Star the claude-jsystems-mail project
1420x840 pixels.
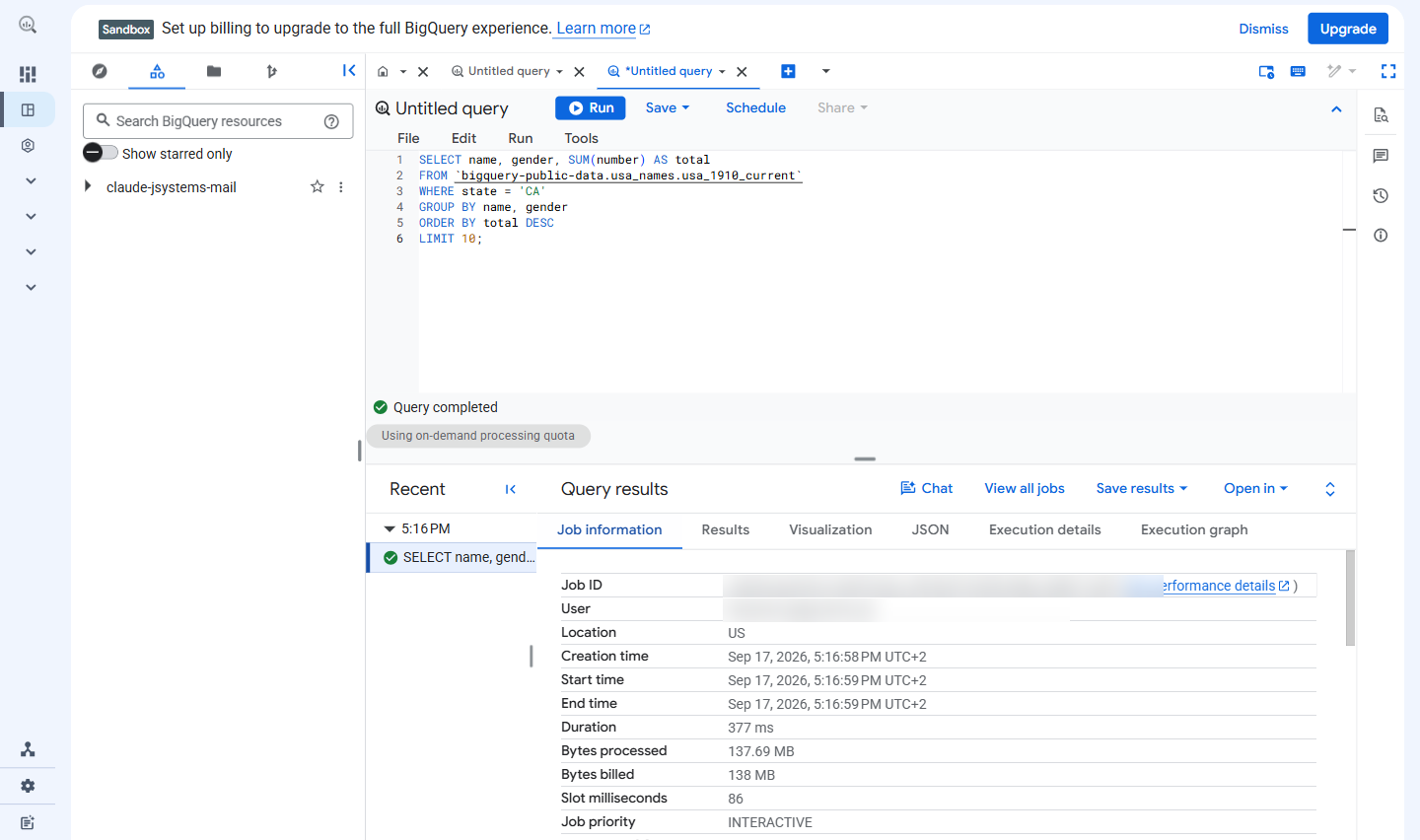click(x=317, y=186)
